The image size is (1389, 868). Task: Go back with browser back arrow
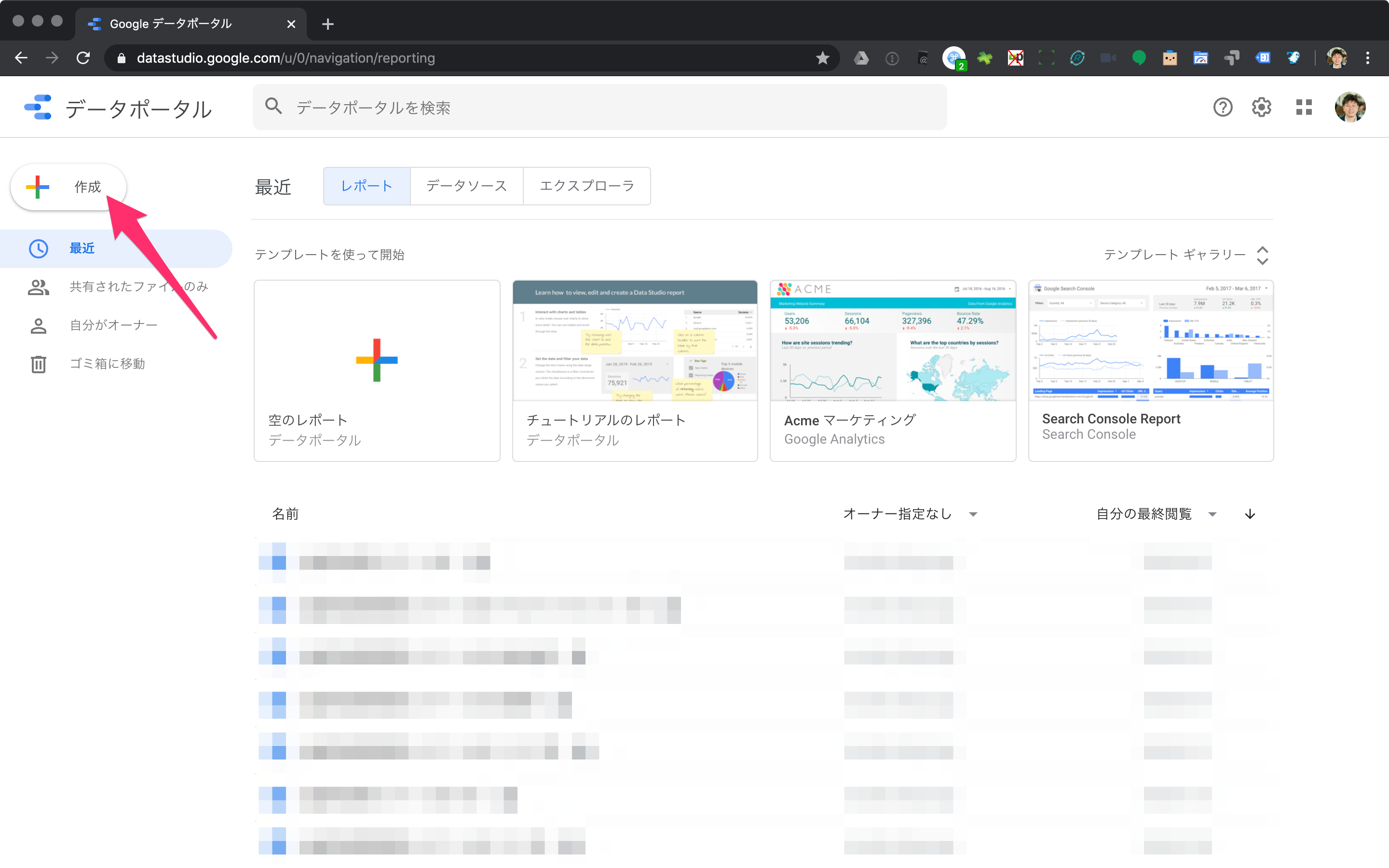click(x=21, y=58)
